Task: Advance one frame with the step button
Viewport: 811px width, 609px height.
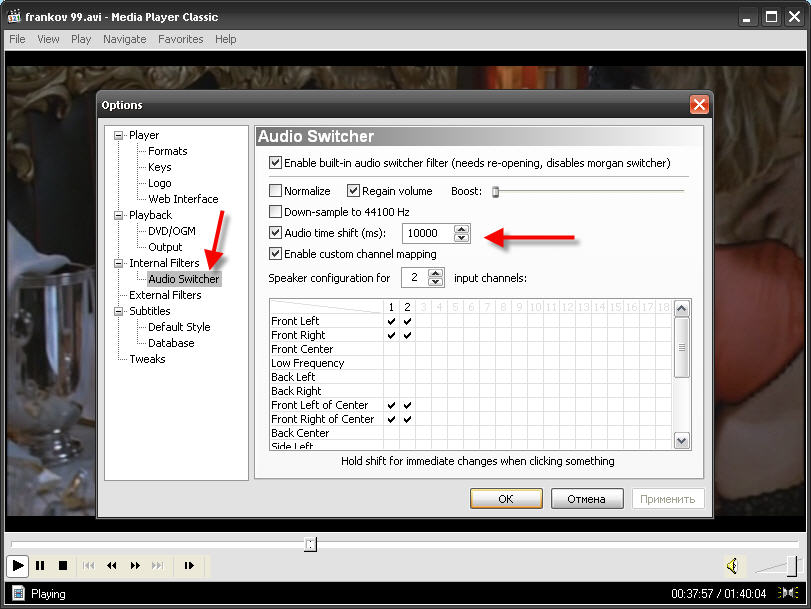Action: (189, 566)
